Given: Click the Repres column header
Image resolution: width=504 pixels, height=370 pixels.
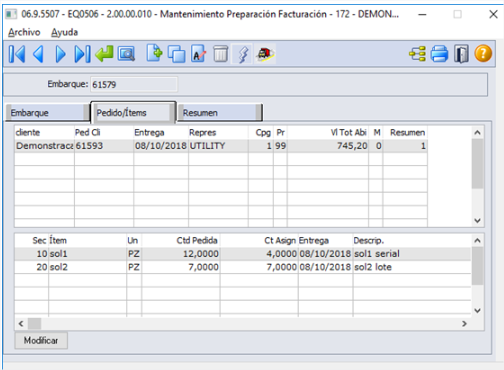Looking at the screenshot, I should (x=218, y=133).
